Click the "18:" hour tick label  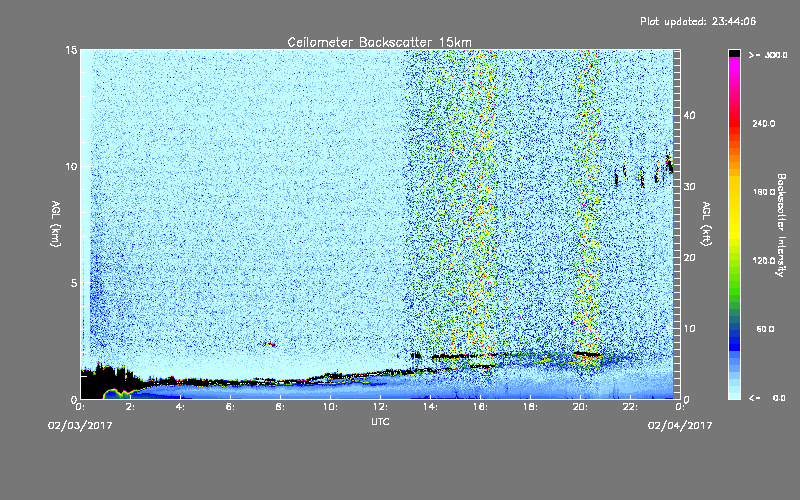[530, 407]
